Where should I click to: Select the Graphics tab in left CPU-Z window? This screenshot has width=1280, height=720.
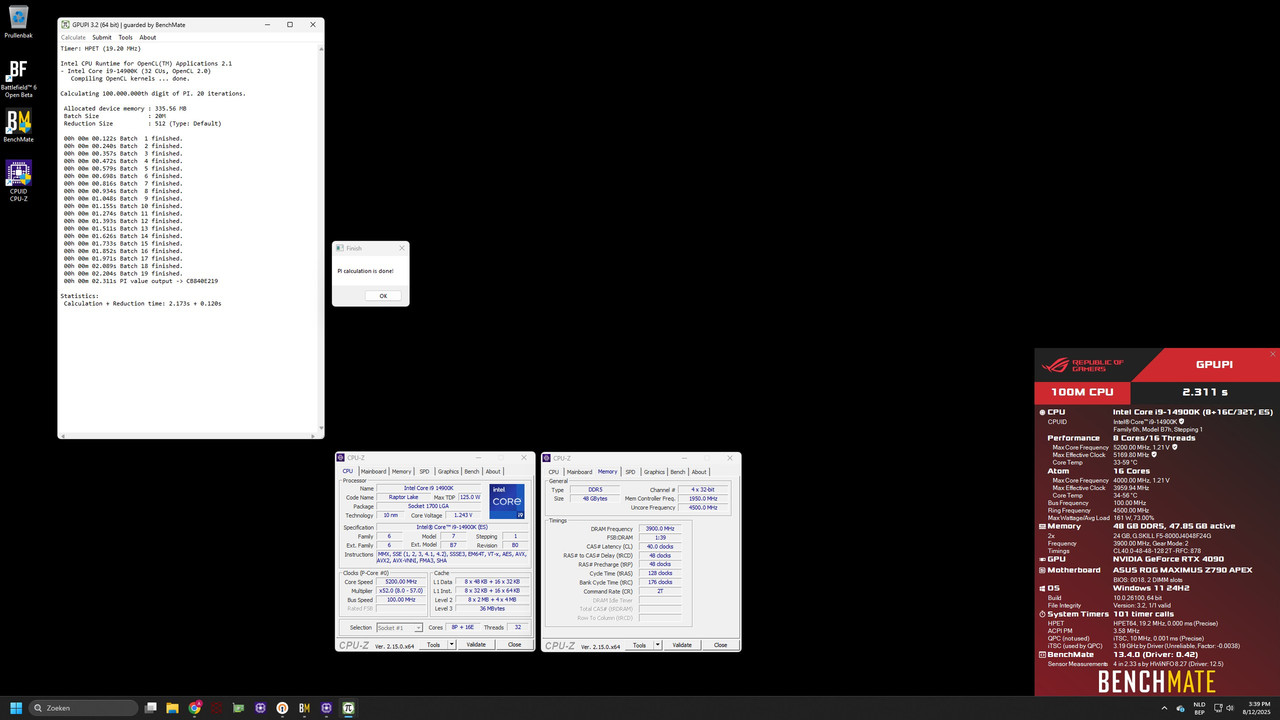click(x=448, y=471)
